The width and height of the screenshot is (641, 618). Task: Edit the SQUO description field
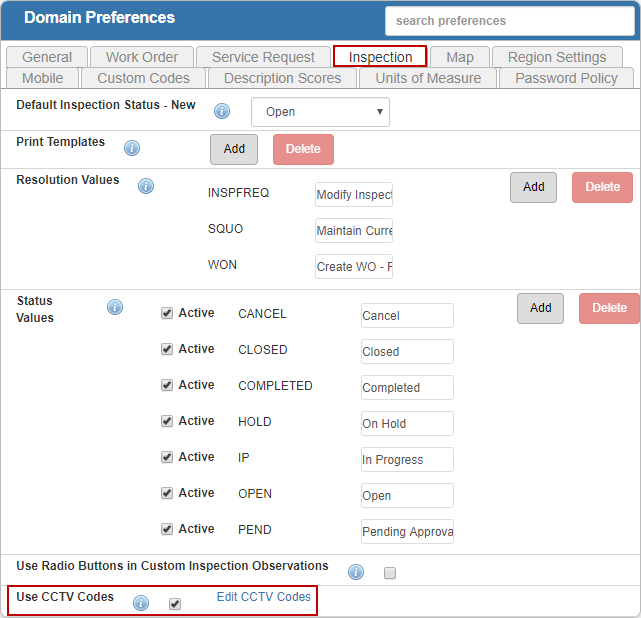[x=354, y=231]
